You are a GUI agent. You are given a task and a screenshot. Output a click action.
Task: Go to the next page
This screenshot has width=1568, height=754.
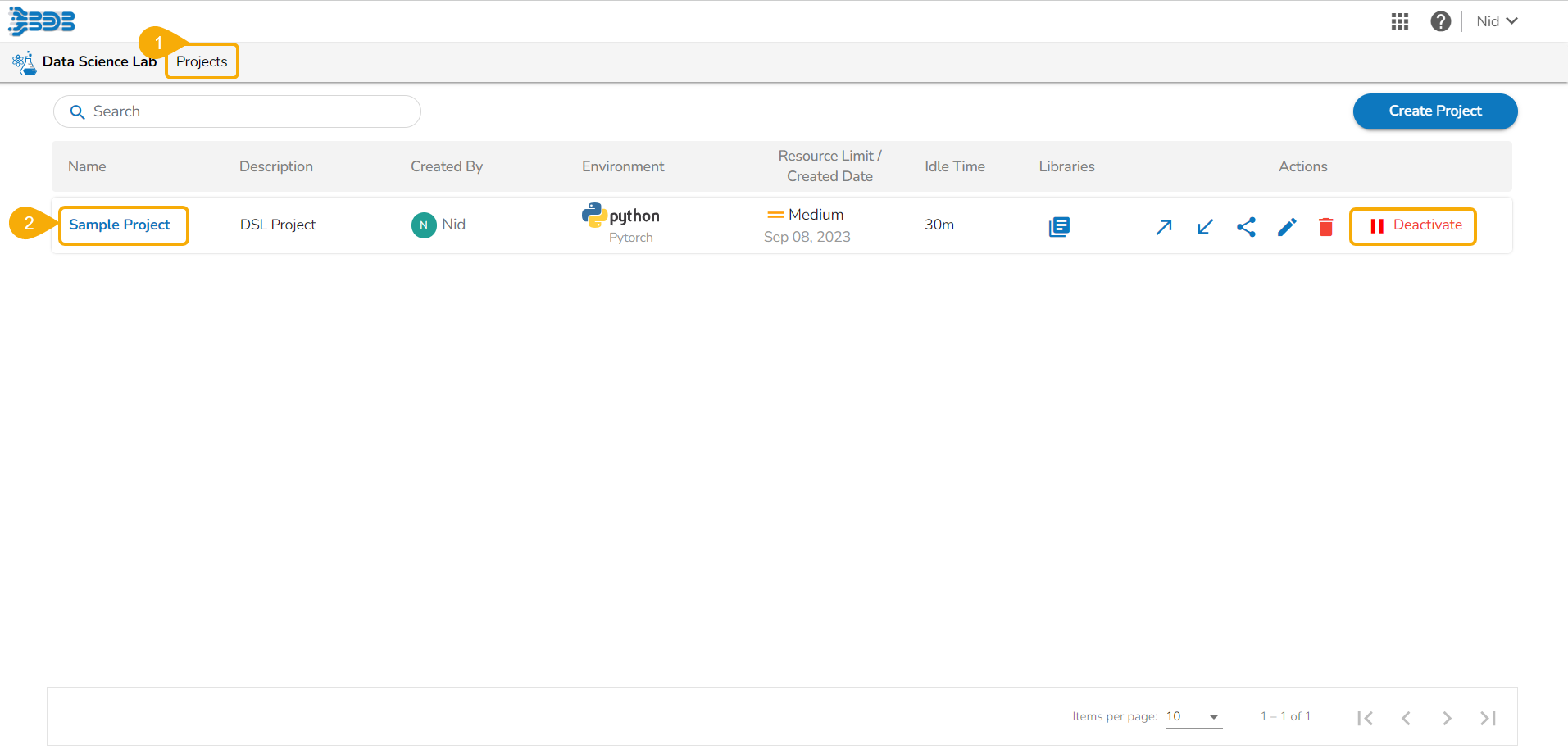[x=1447, y=718]
